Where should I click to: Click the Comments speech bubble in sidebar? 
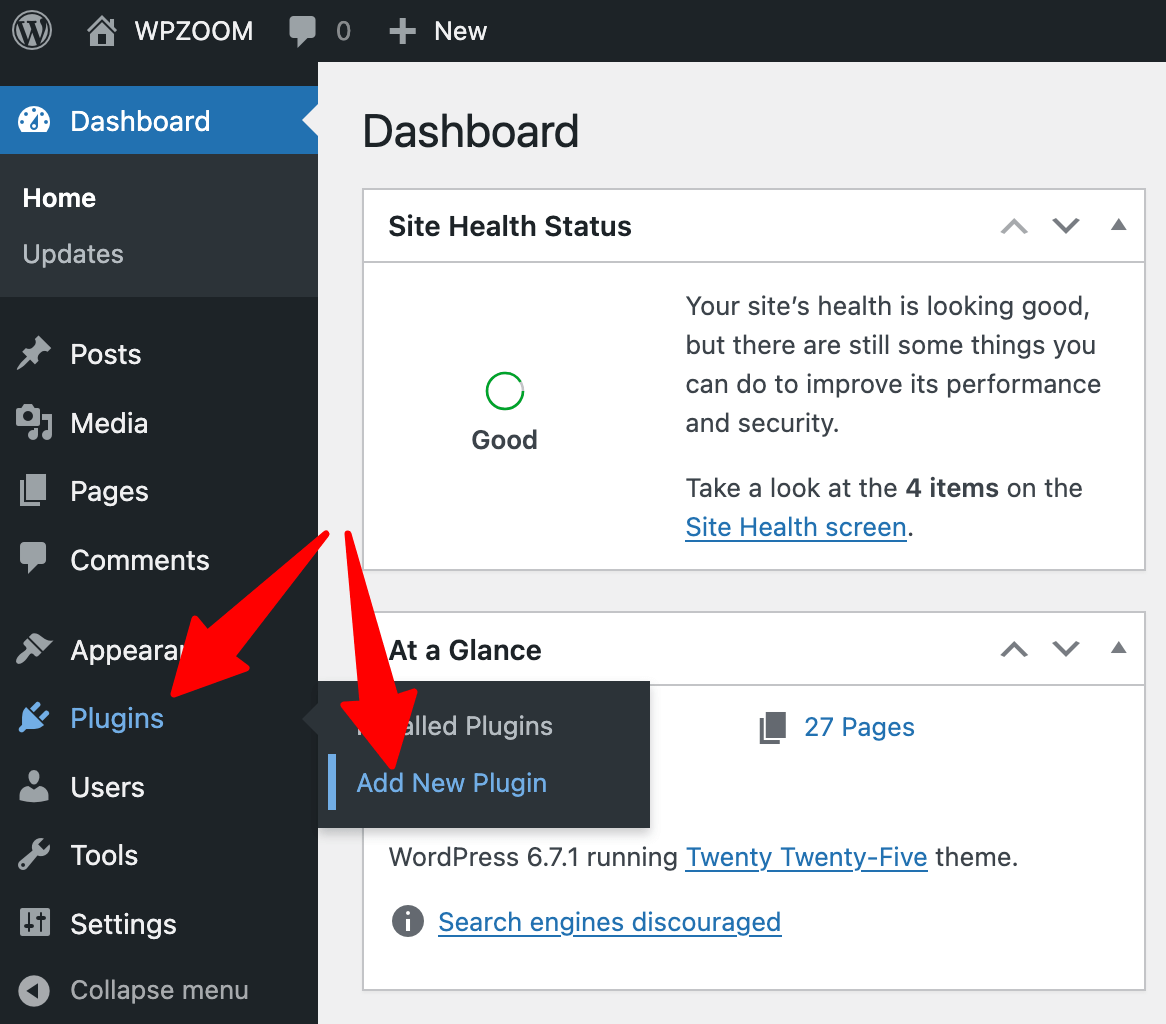point(32,559)
